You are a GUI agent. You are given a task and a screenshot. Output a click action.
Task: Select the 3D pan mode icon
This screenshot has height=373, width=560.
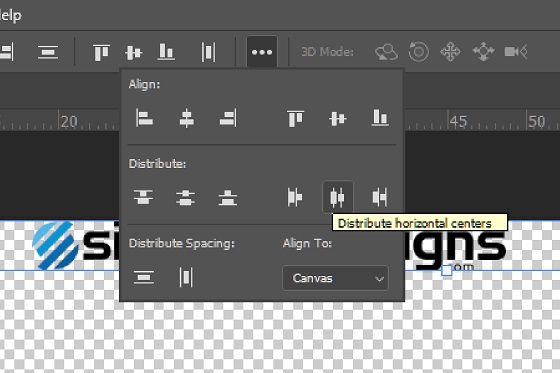tap(450, 52)
